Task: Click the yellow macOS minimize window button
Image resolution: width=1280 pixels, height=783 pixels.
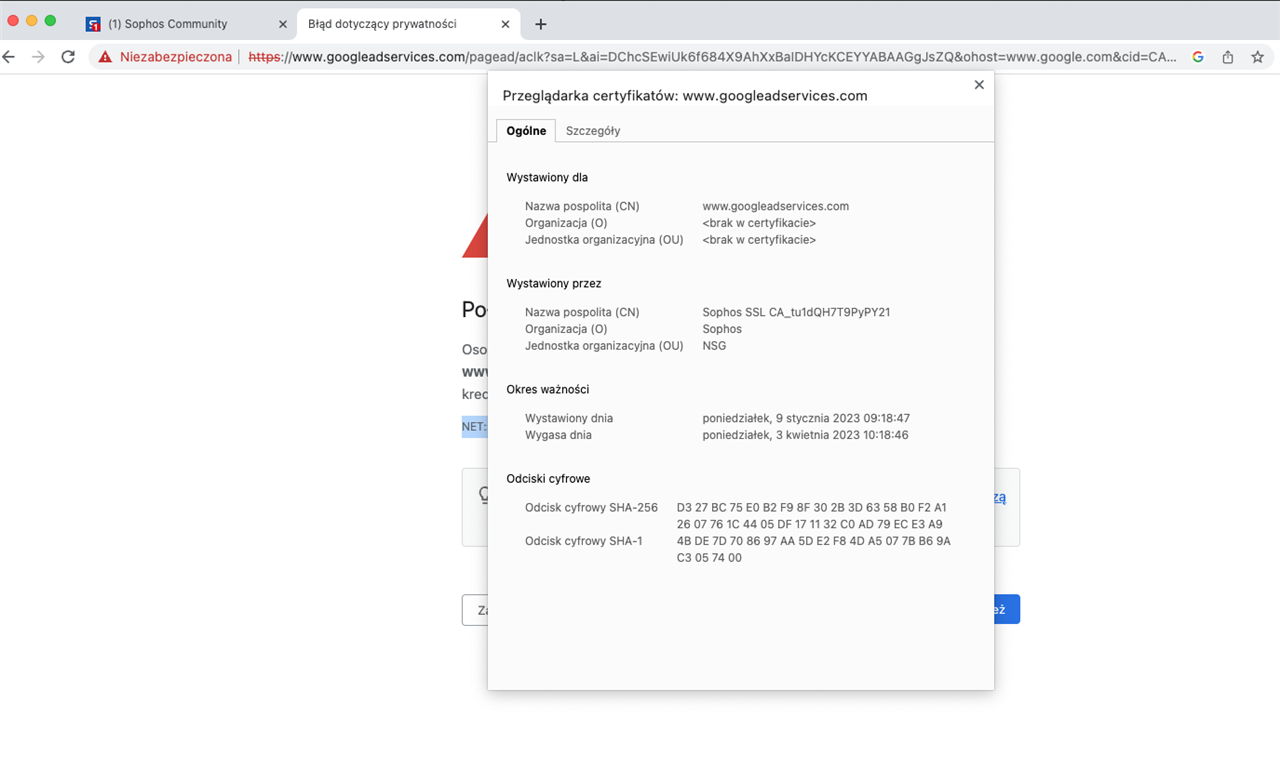Action: coord(32,21)
